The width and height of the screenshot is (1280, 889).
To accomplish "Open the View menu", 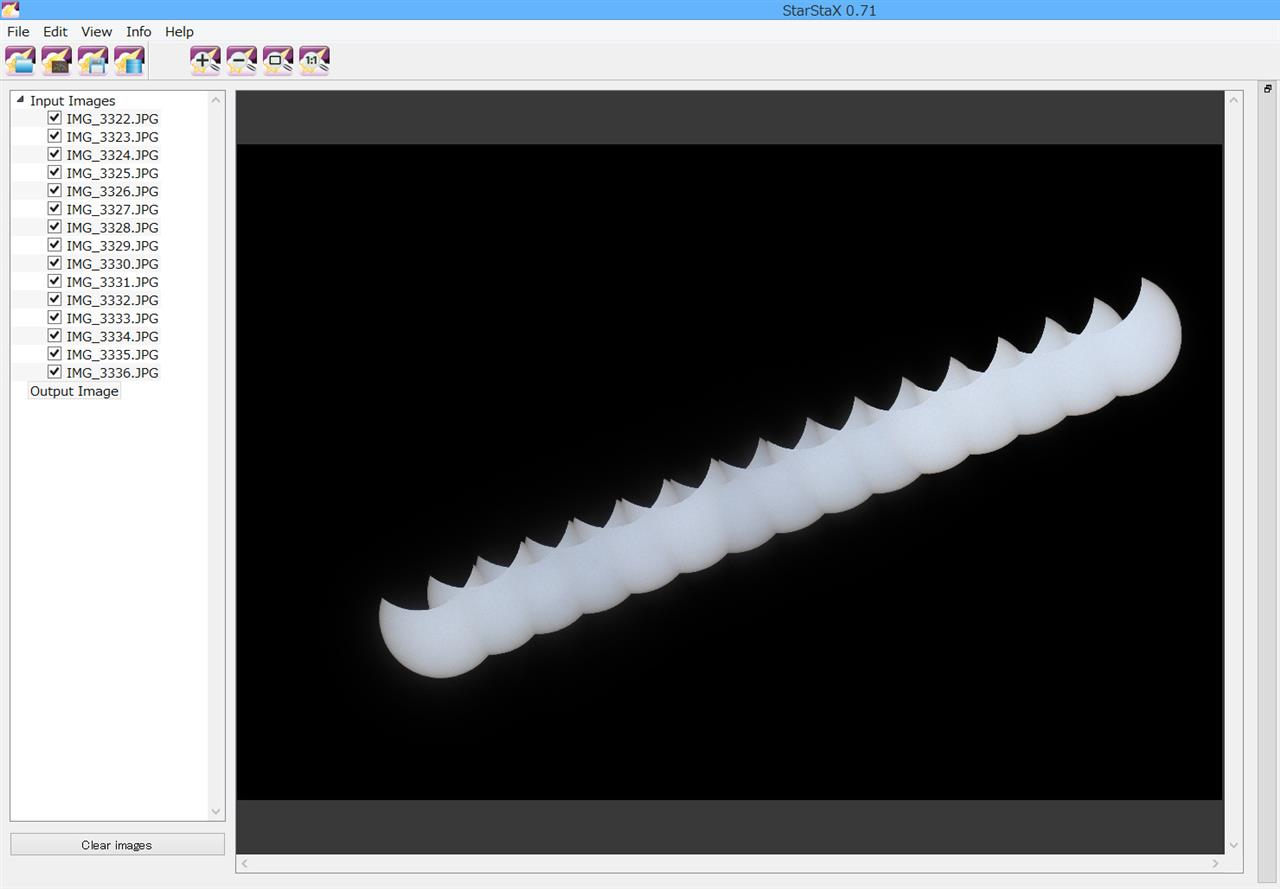I will pyautogui.click(x=97, y=32).
